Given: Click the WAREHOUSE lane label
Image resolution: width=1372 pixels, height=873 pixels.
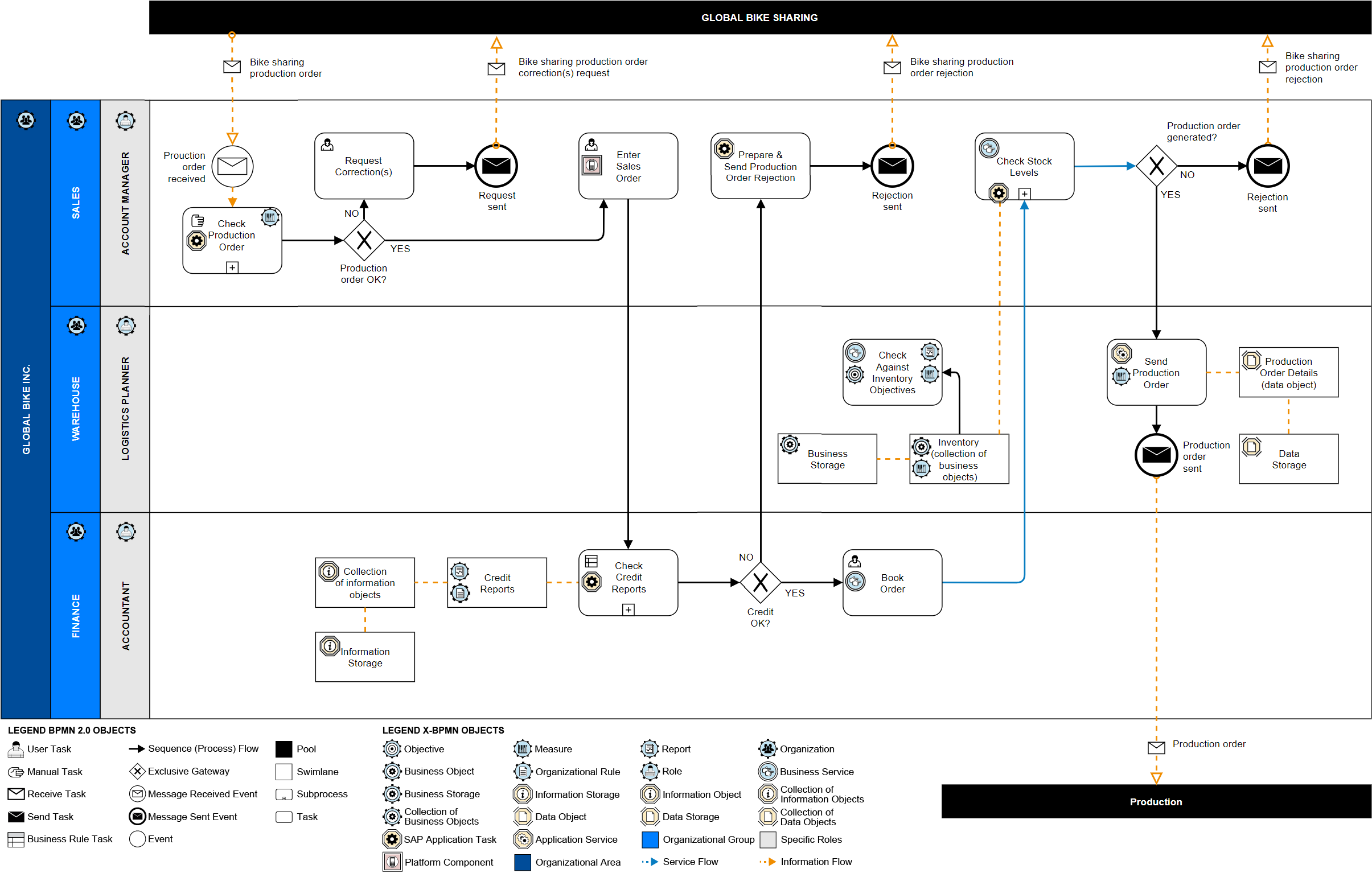Looking at the screenshot, I should point(76,409).
